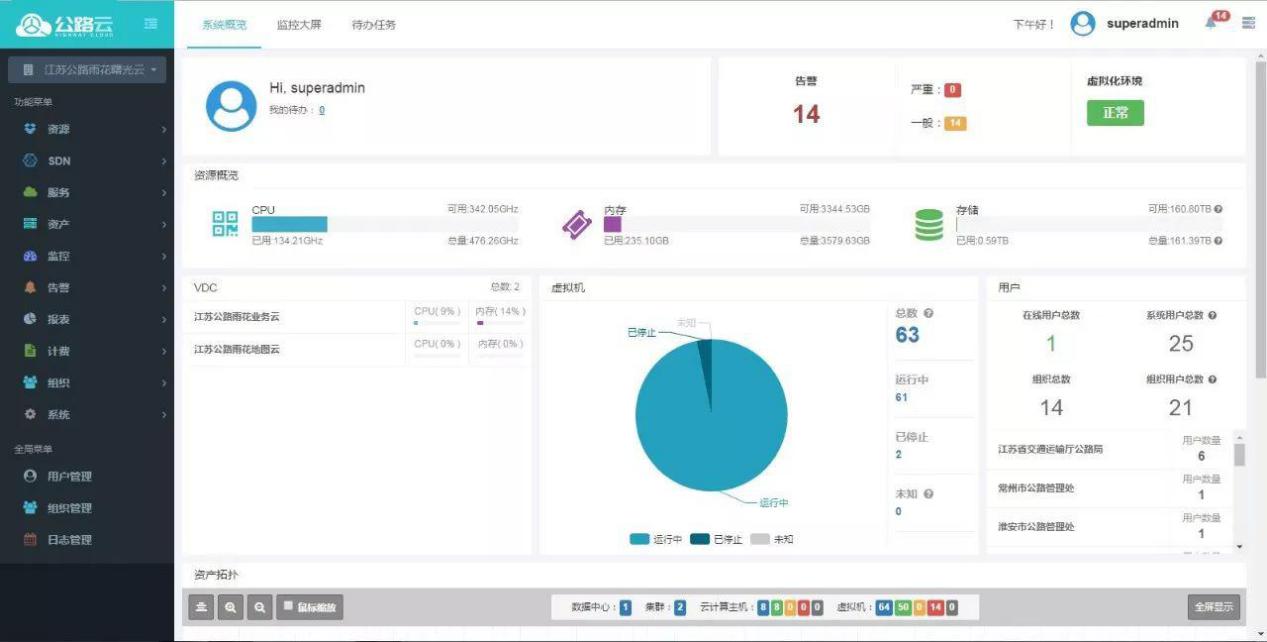
Task: Enable the 鼠标缩放 checkbox
Action: (289, 606)
